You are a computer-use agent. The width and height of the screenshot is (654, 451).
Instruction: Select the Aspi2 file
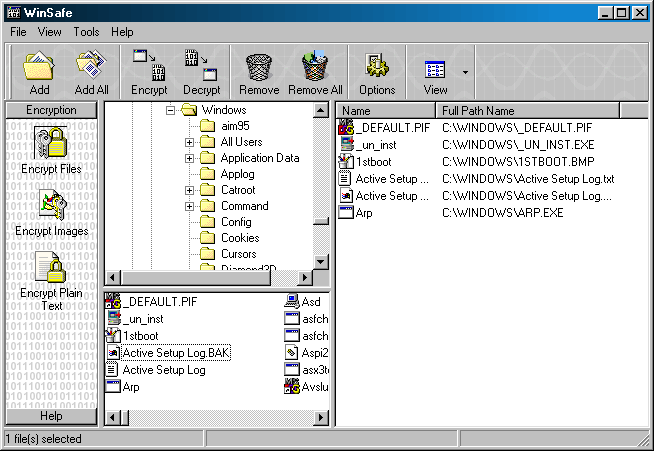pos(307,353)
